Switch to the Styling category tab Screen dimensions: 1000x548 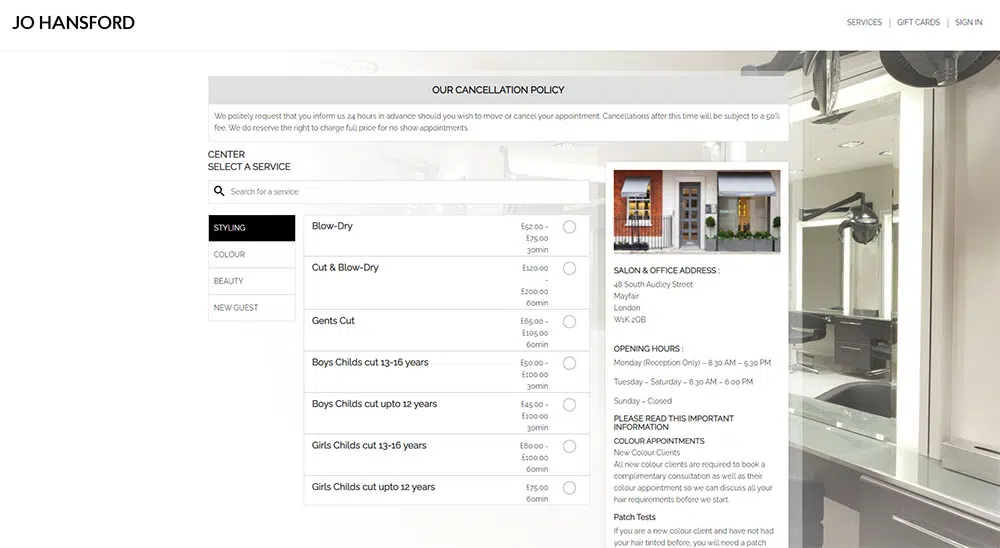[251, 228]
